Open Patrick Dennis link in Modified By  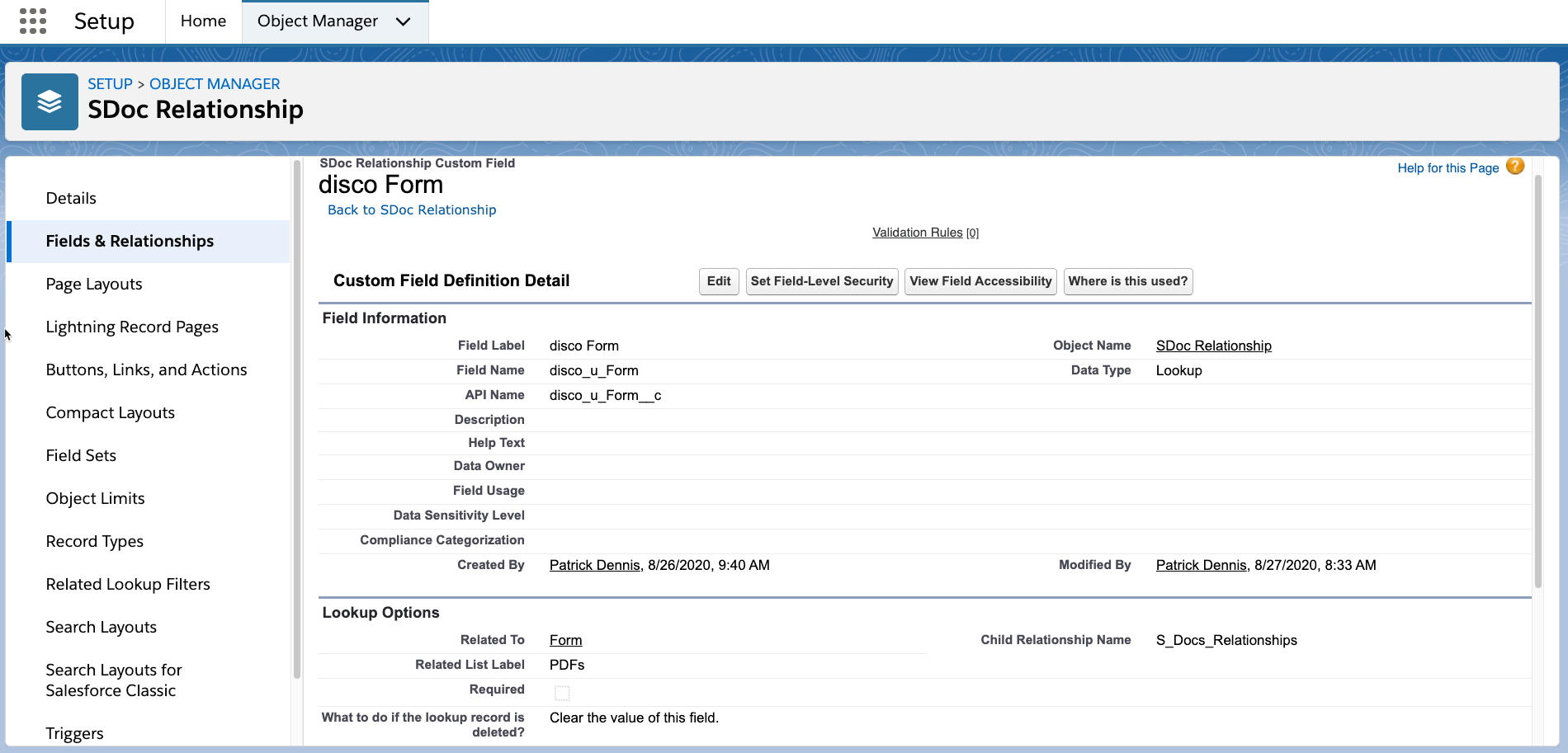point(1201,565)
